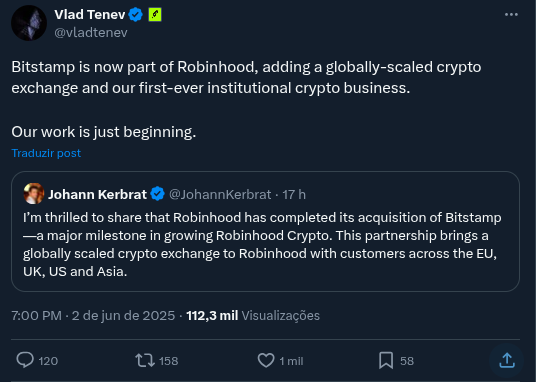Open Vlad Tenev's profile picture

29,23
